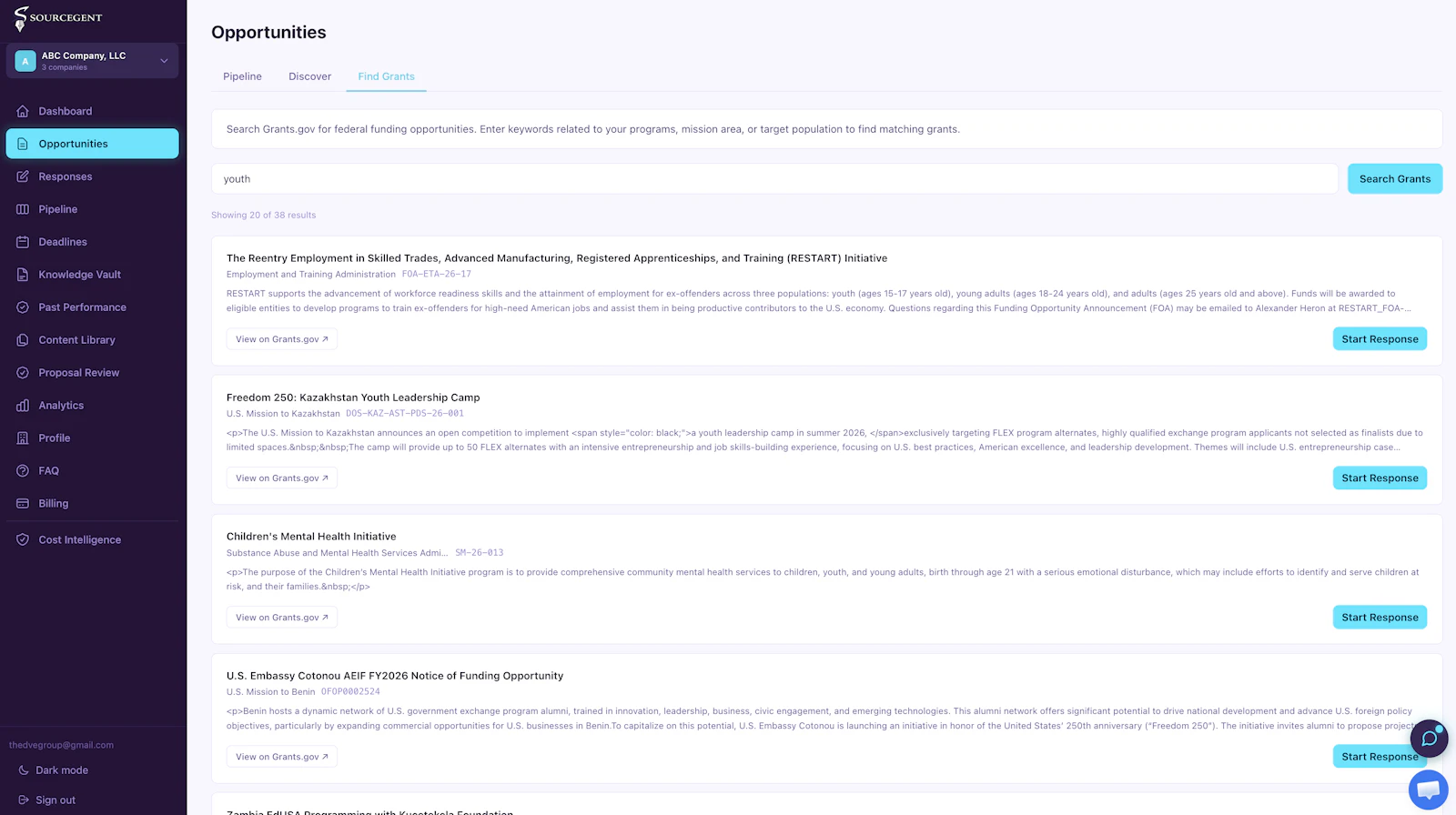Click the Analytics bar chart icon
The height and width of the screenshot is (815, 1456).
tap(23, 406)
